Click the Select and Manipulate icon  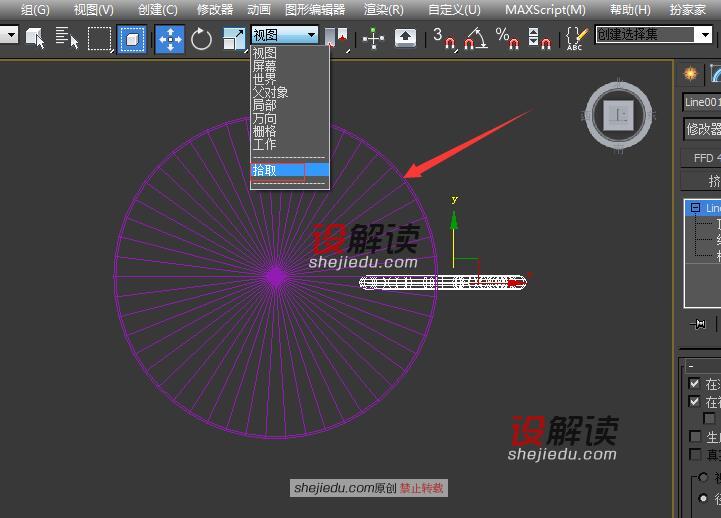(373, 38)
